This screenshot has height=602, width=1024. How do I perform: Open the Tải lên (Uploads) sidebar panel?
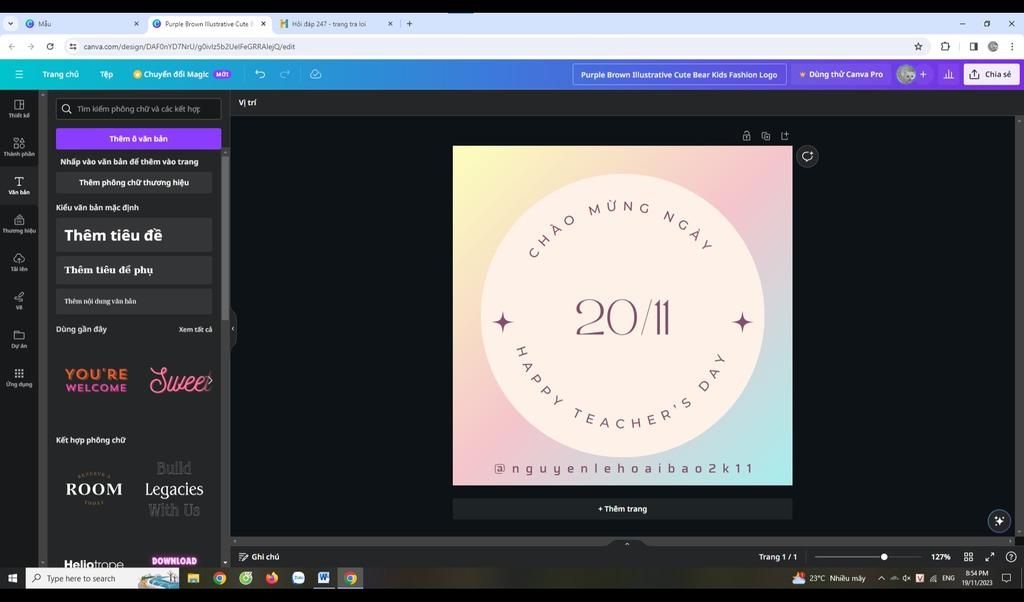19,261
